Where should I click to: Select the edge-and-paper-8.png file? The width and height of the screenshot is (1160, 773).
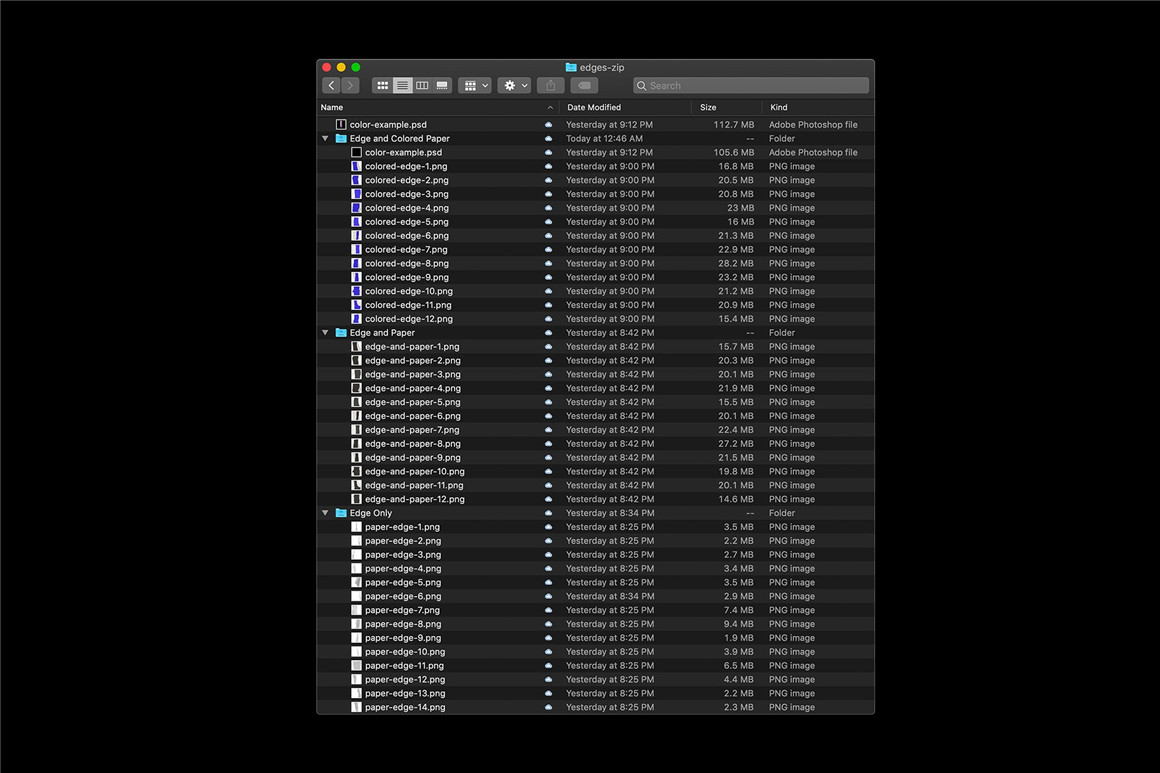tap(412, 444)
